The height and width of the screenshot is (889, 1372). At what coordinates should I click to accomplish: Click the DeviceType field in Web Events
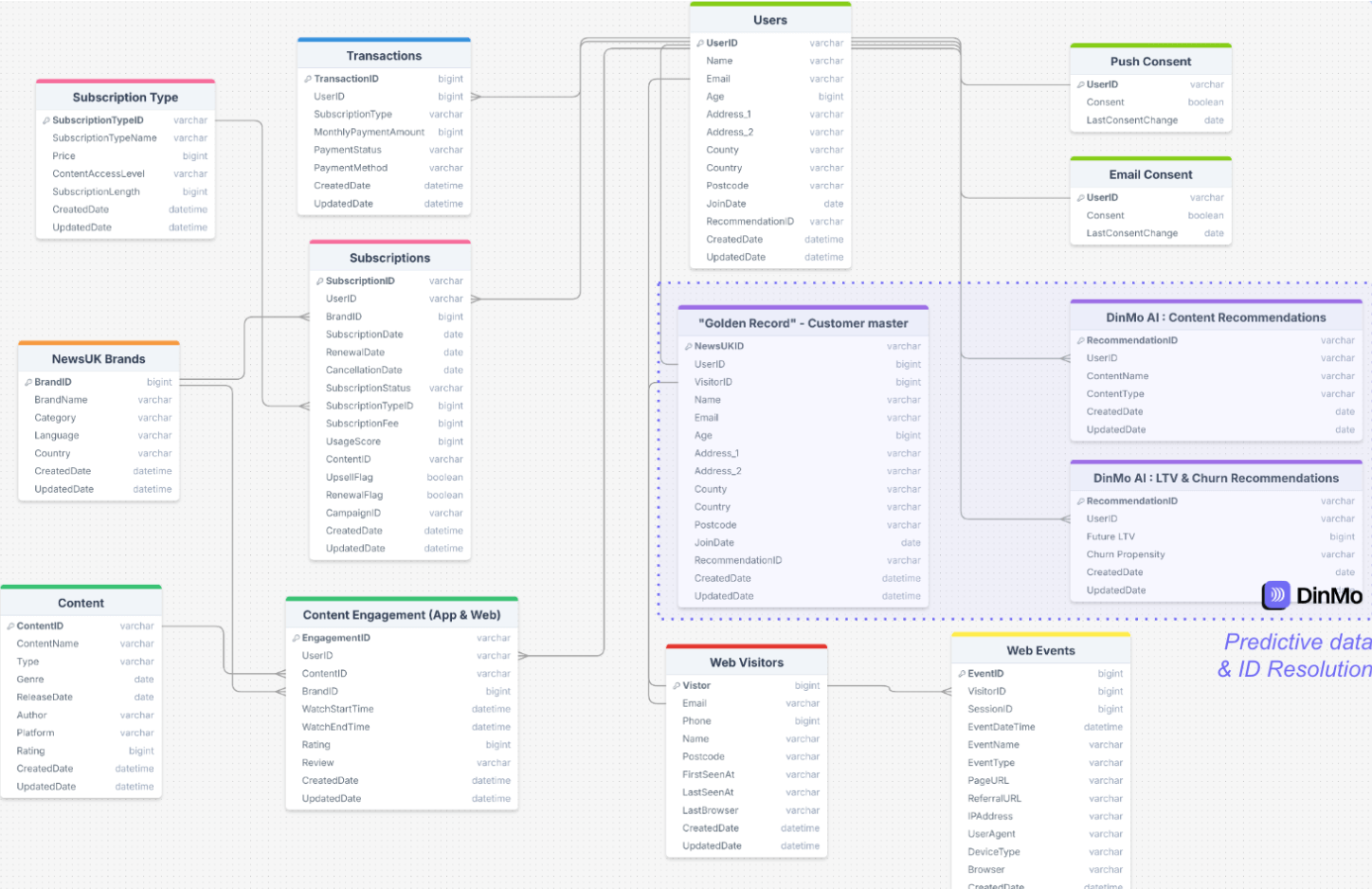(1040, 852)
